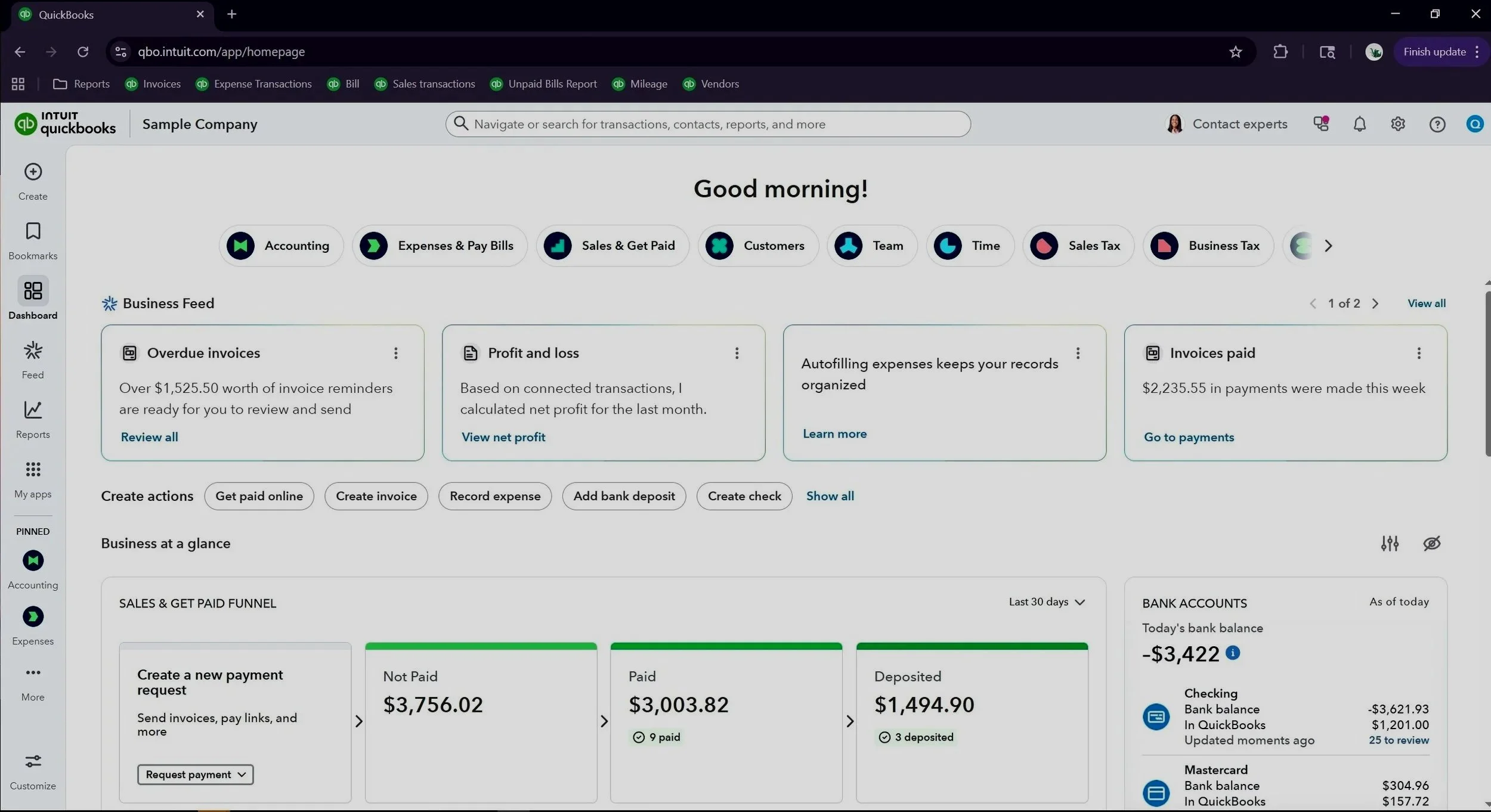Image resolution: width=1491 pixels, height=812 pixels.
Task: Click the navigate or search field
Action: (708, 124)
